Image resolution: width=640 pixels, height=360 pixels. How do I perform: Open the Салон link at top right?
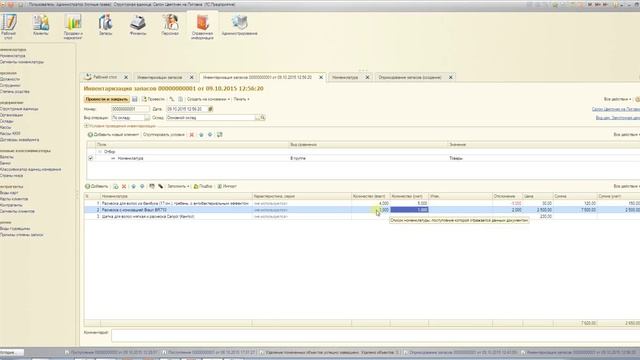pos(616,109)
